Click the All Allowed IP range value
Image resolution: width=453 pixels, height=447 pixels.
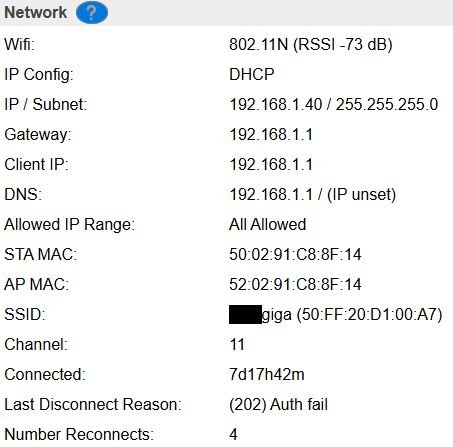point(267,224)
